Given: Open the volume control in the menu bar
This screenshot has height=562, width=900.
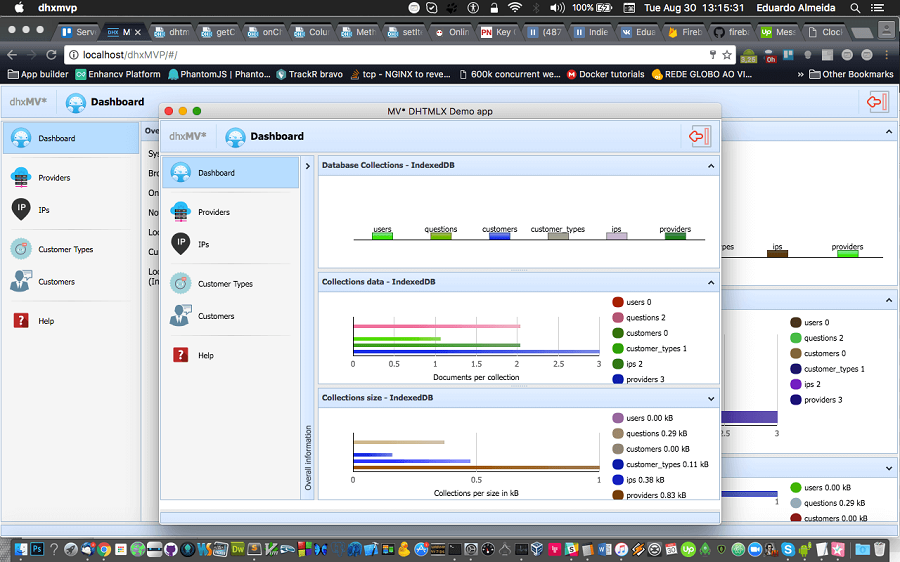Looking at the screenshot, I should pyautogui.click(x=557, y=8).
